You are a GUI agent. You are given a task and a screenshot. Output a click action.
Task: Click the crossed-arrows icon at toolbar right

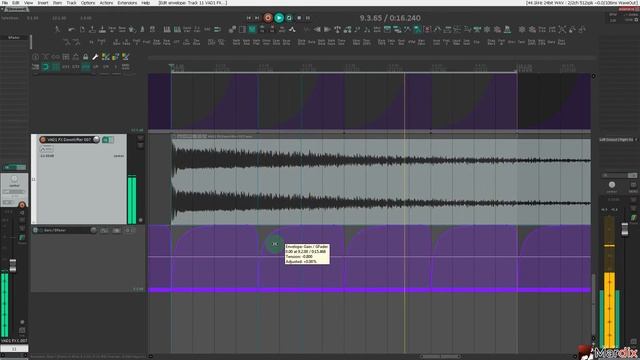pyautogui.click(x=562, y=29)
